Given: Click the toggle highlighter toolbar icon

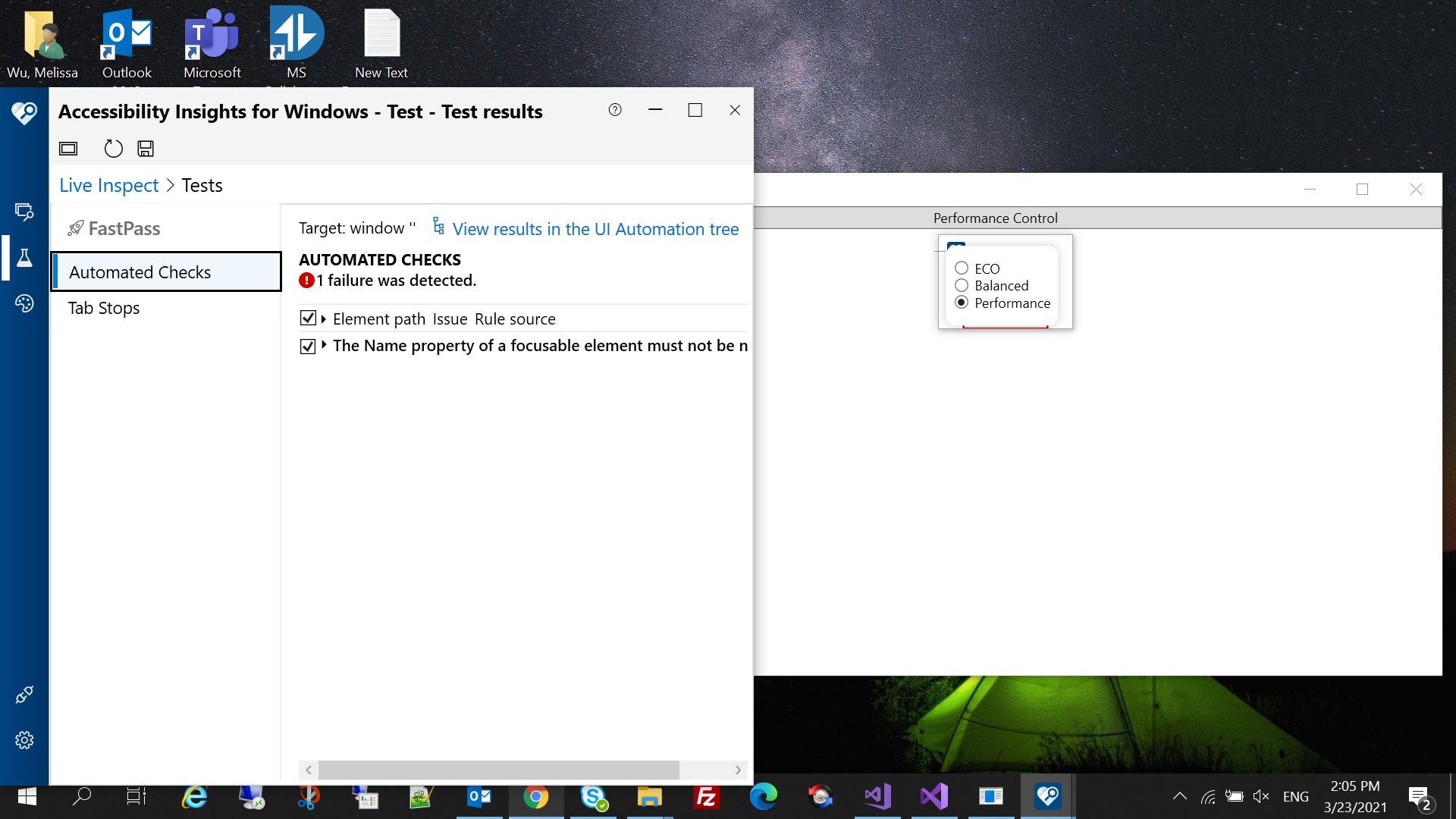Looking at the screenshot, I should (68, 149).
